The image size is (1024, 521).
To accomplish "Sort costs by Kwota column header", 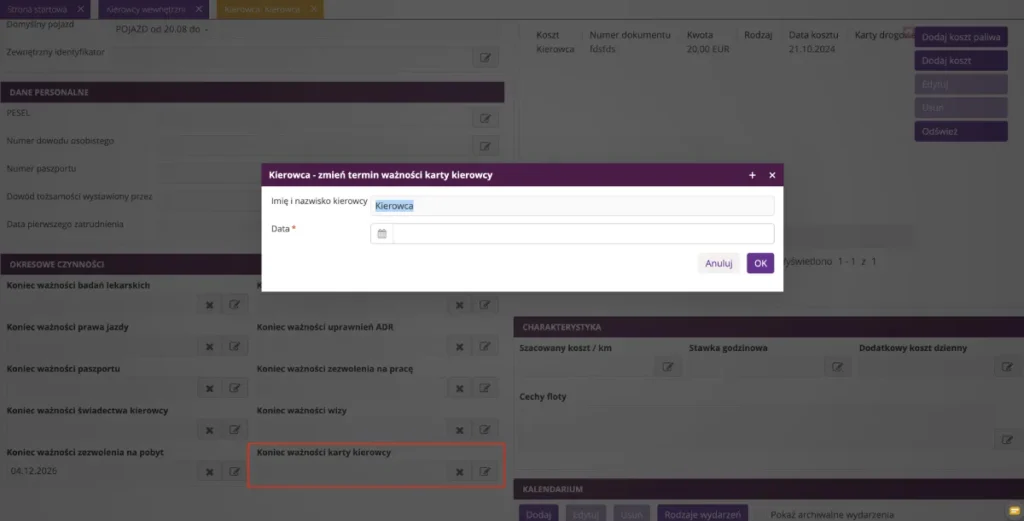I will coord(699,35).
